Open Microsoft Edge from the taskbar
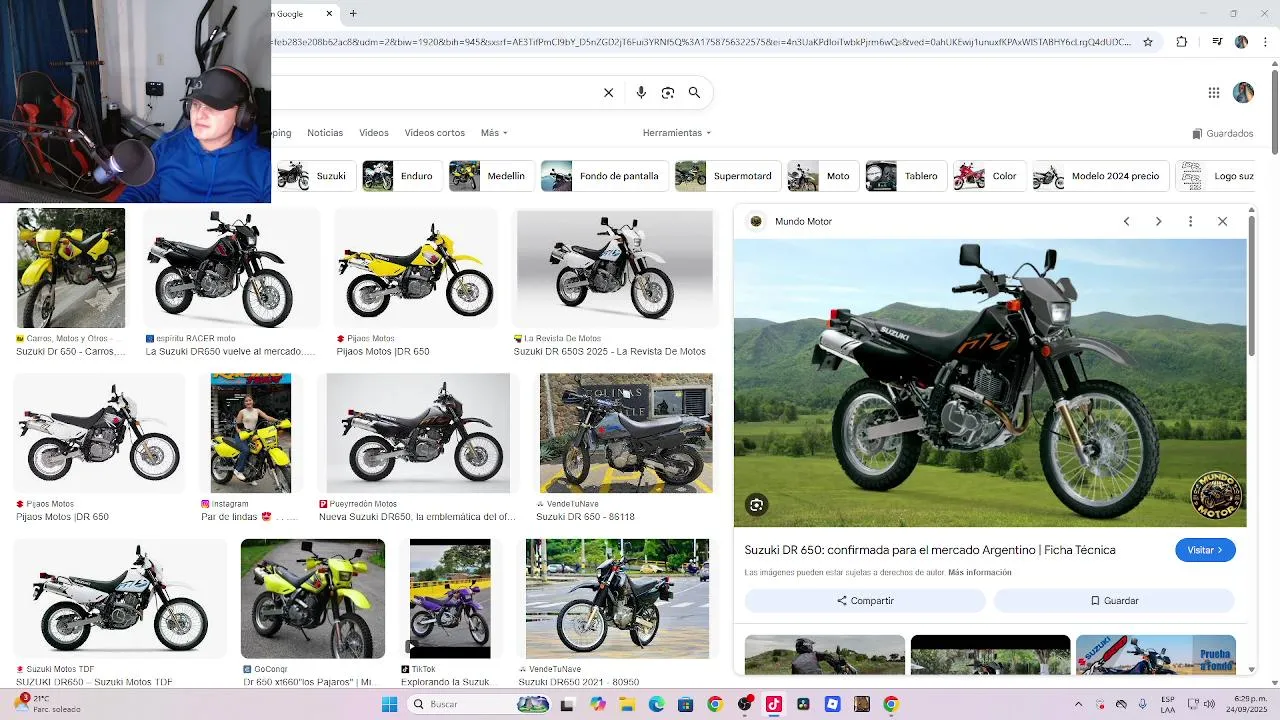Viewport: 1280px width, 720px height. (656, 704)
